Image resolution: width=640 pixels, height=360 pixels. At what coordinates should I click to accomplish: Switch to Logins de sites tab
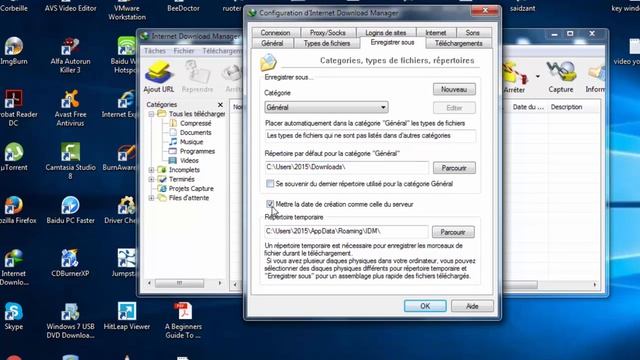click(385, 33)
